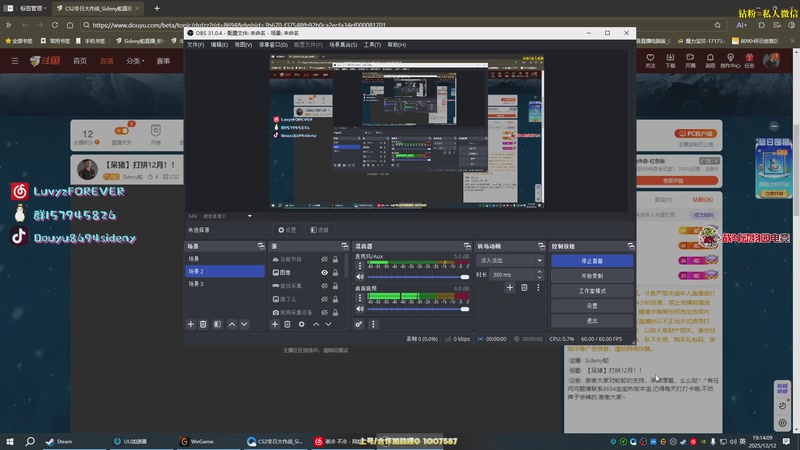Select 场景 3 in the Scenes list
Image resolution: width=800 pixels, height=450 pixels.
225,284
